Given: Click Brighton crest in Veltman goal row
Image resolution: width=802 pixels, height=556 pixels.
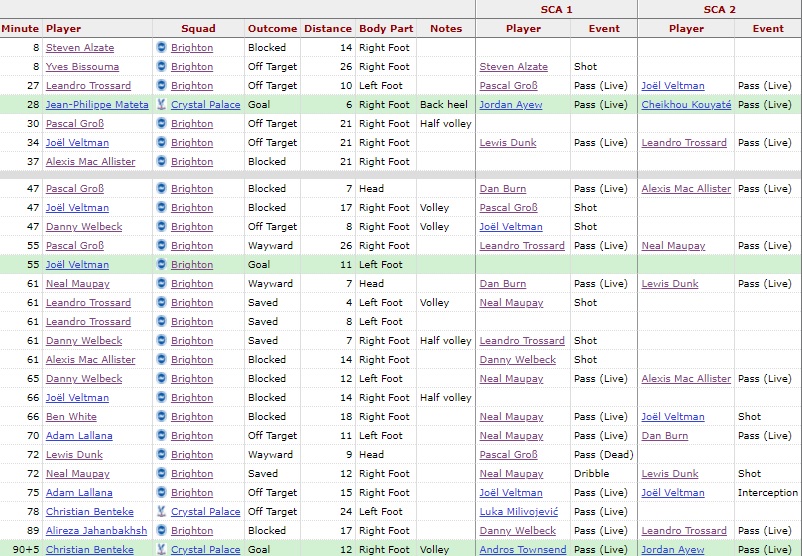Looking at the screenshot, I should coord(161,264).
